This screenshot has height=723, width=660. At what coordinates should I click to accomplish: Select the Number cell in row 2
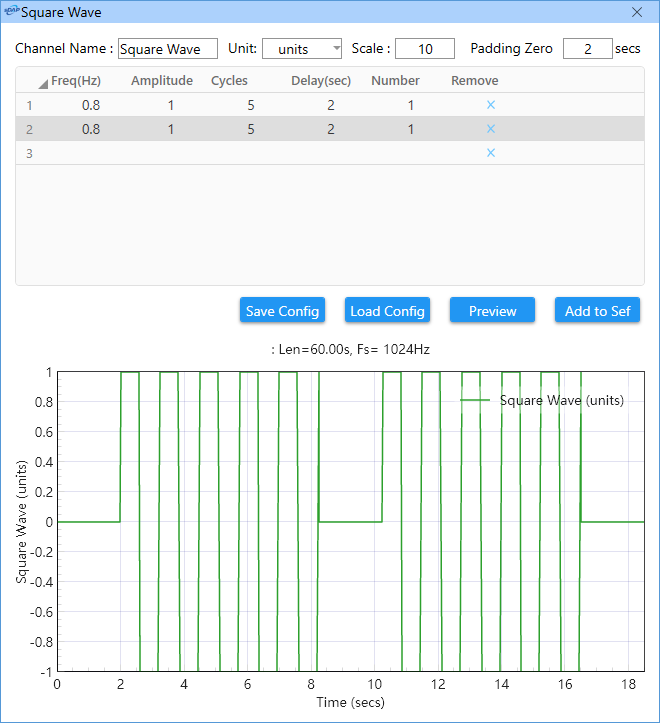coord(410,129)
